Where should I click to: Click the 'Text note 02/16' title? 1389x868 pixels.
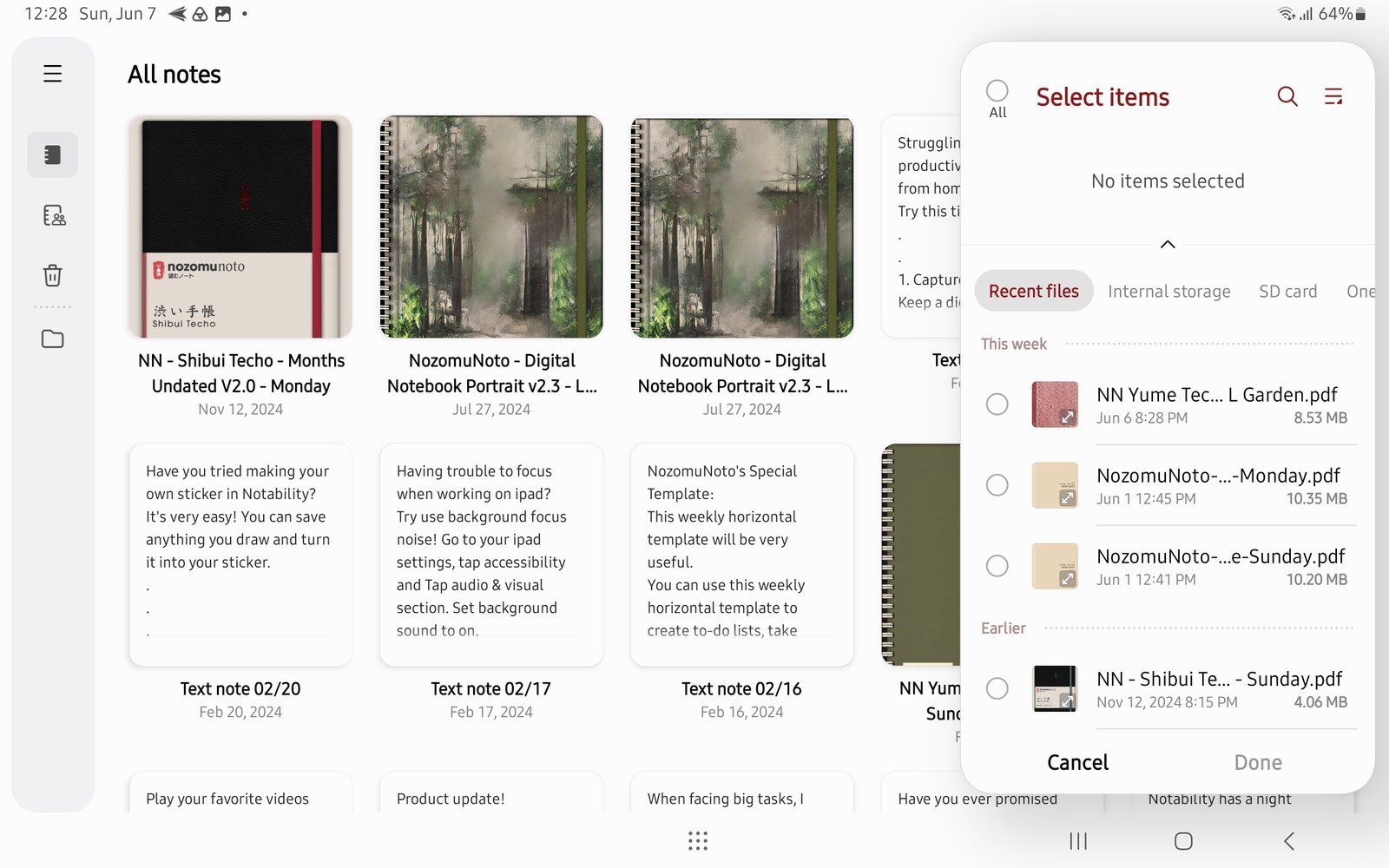[x=742, y=688]
